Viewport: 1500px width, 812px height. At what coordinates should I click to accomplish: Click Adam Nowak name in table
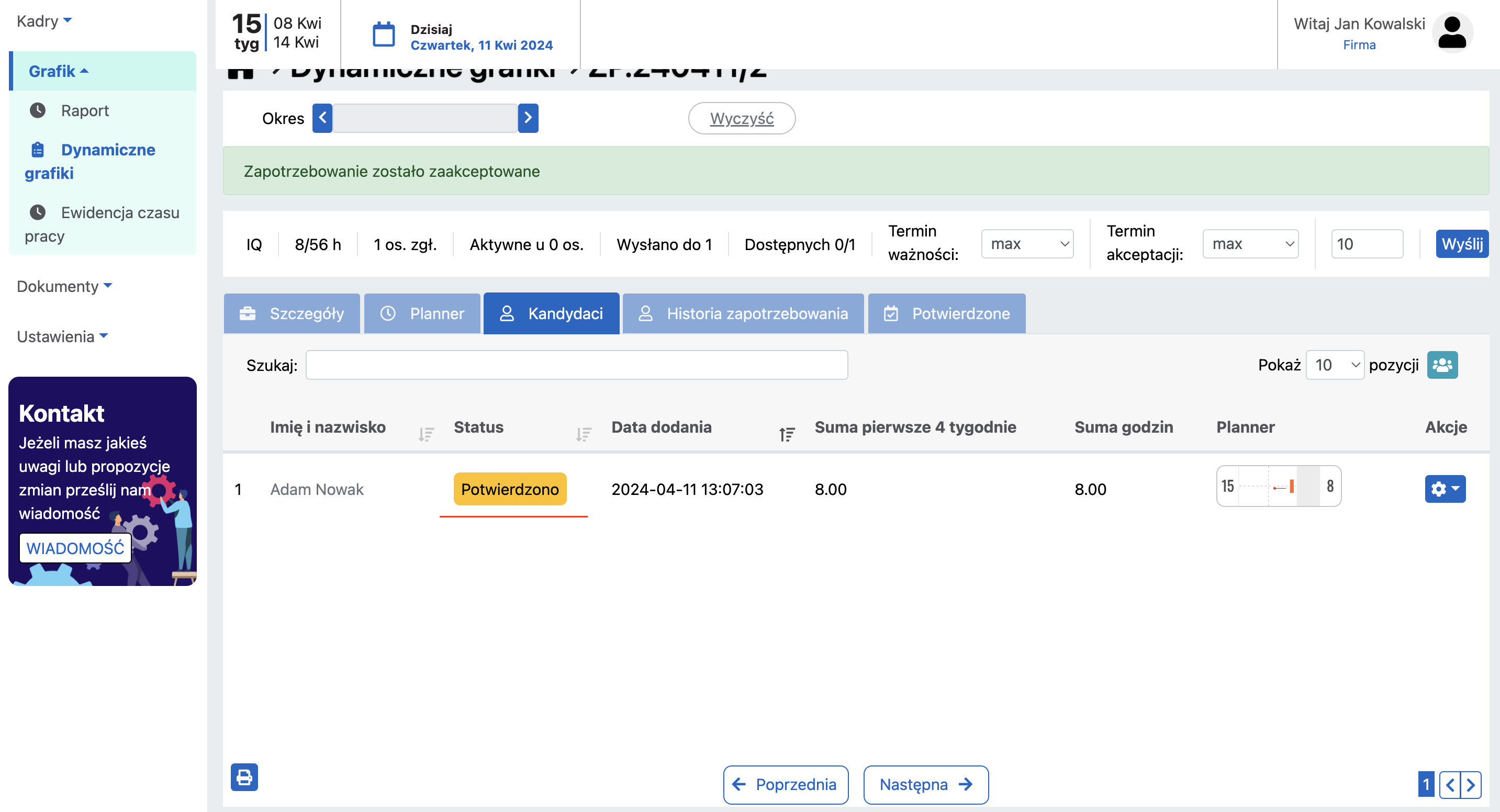(317, 489)
